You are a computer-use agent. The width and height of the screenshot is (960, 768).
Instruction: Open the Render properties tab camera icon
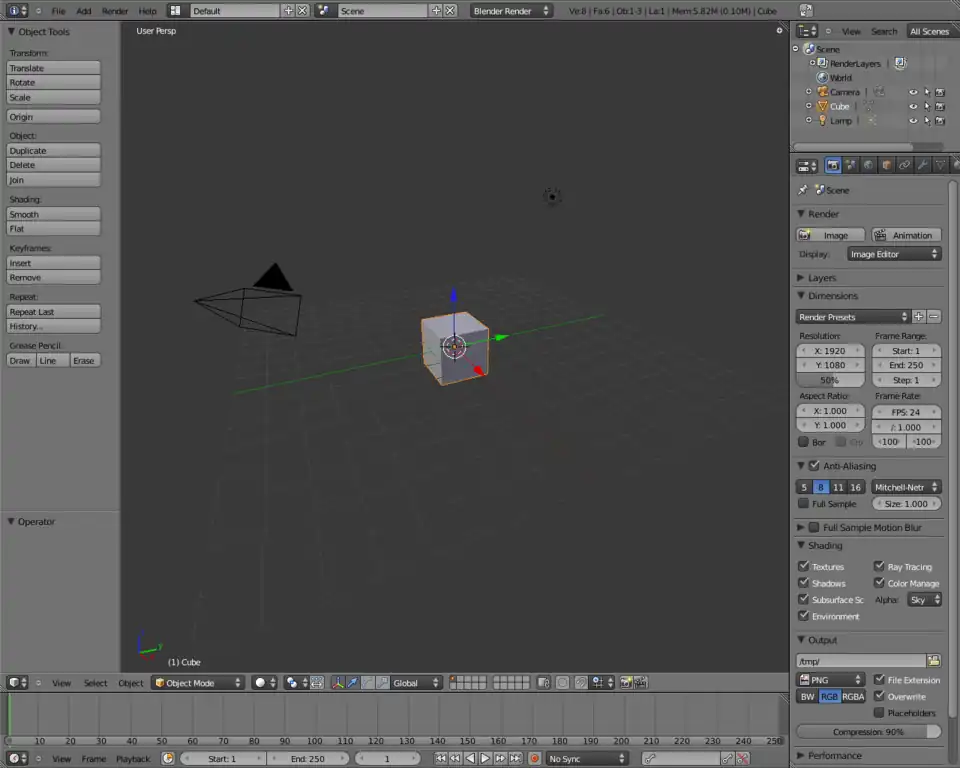pyautogui.click(x=833, y=166)
